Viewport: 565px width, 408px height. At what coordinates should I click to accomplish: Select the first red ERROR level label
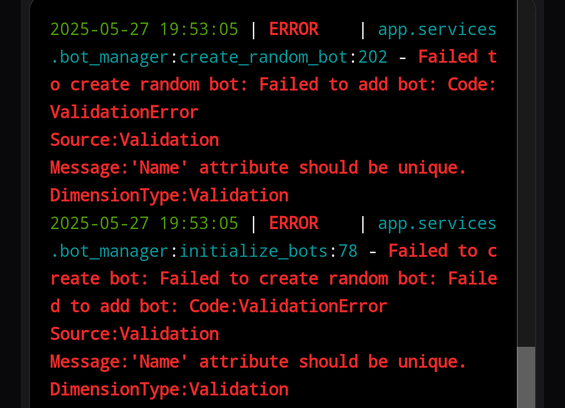(x=294, y=29)
